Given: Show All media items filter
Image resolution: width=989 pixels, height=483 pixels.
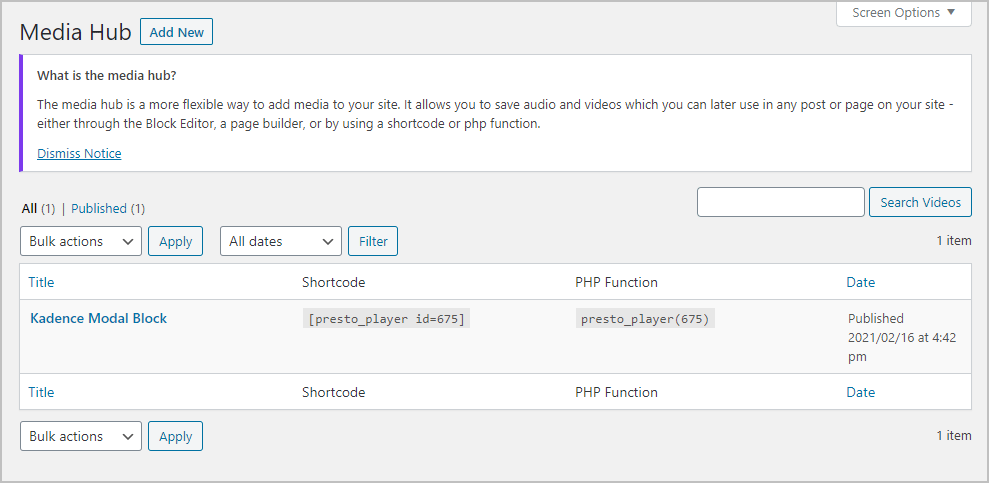Looking at the screenshot, I should click(29, 209).
